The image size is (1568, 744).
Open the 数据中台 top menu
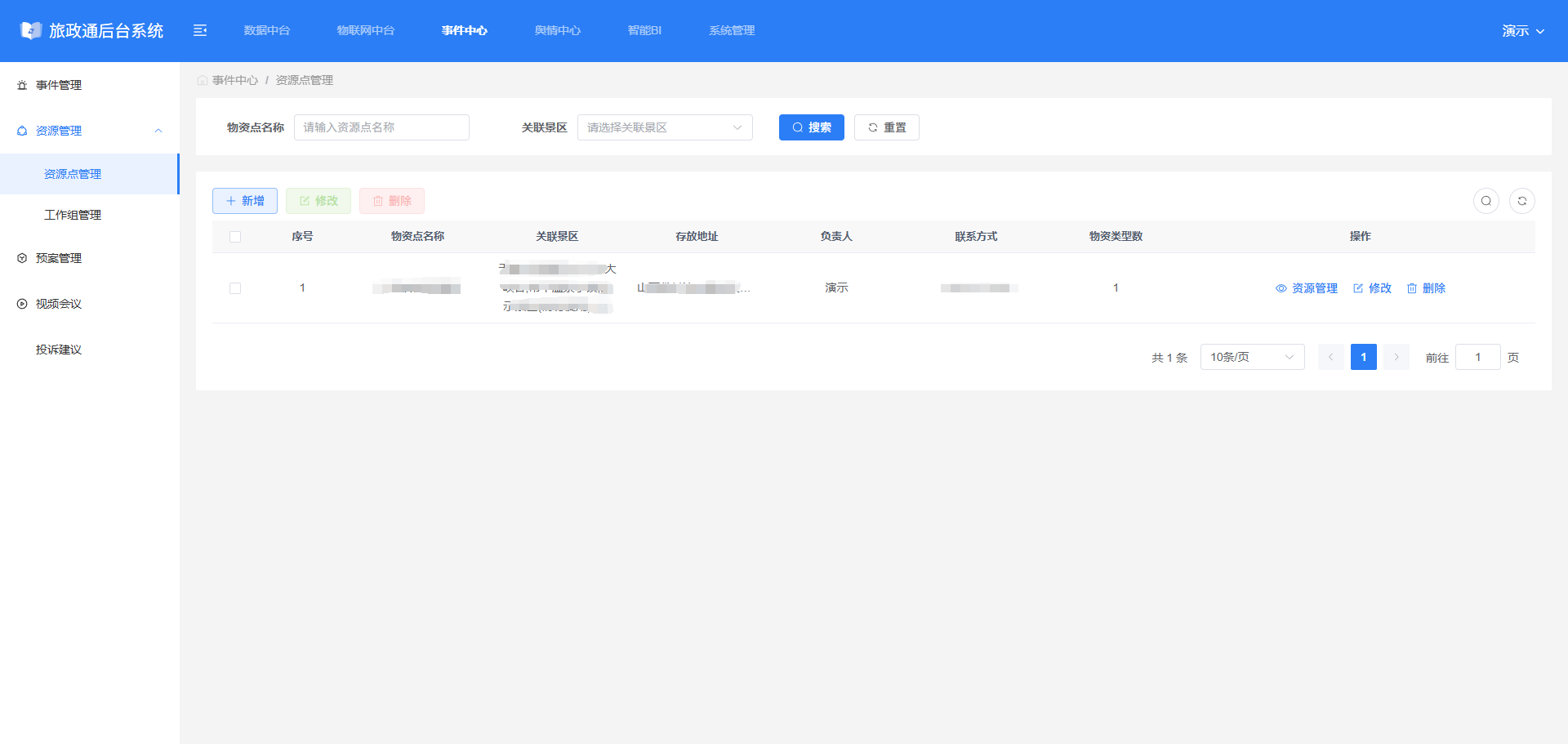tap(267, 30)
